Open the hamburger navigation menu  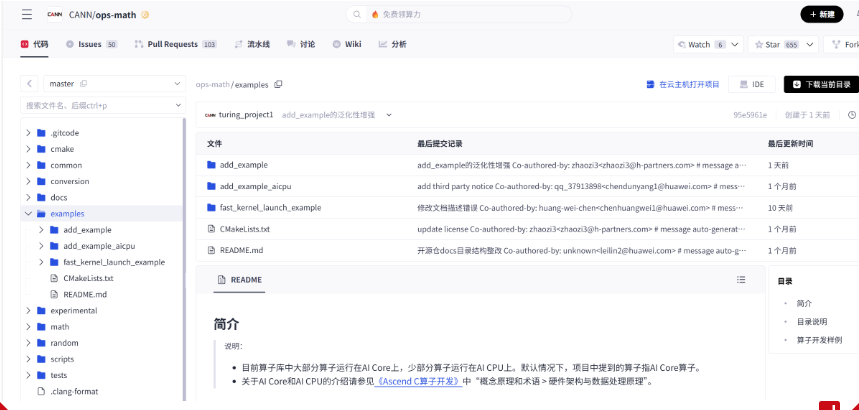pos(26,15)
